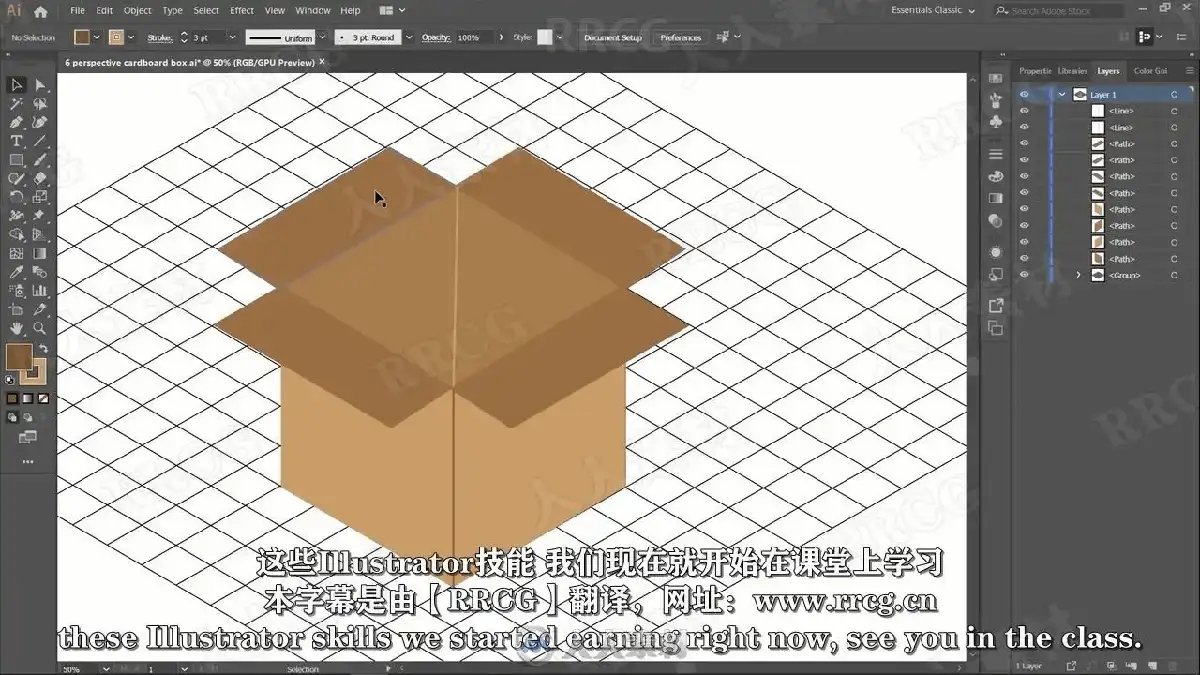Select the Hand tool
The width and height of the screenshot is (1200, 675).
pos(17,328)
